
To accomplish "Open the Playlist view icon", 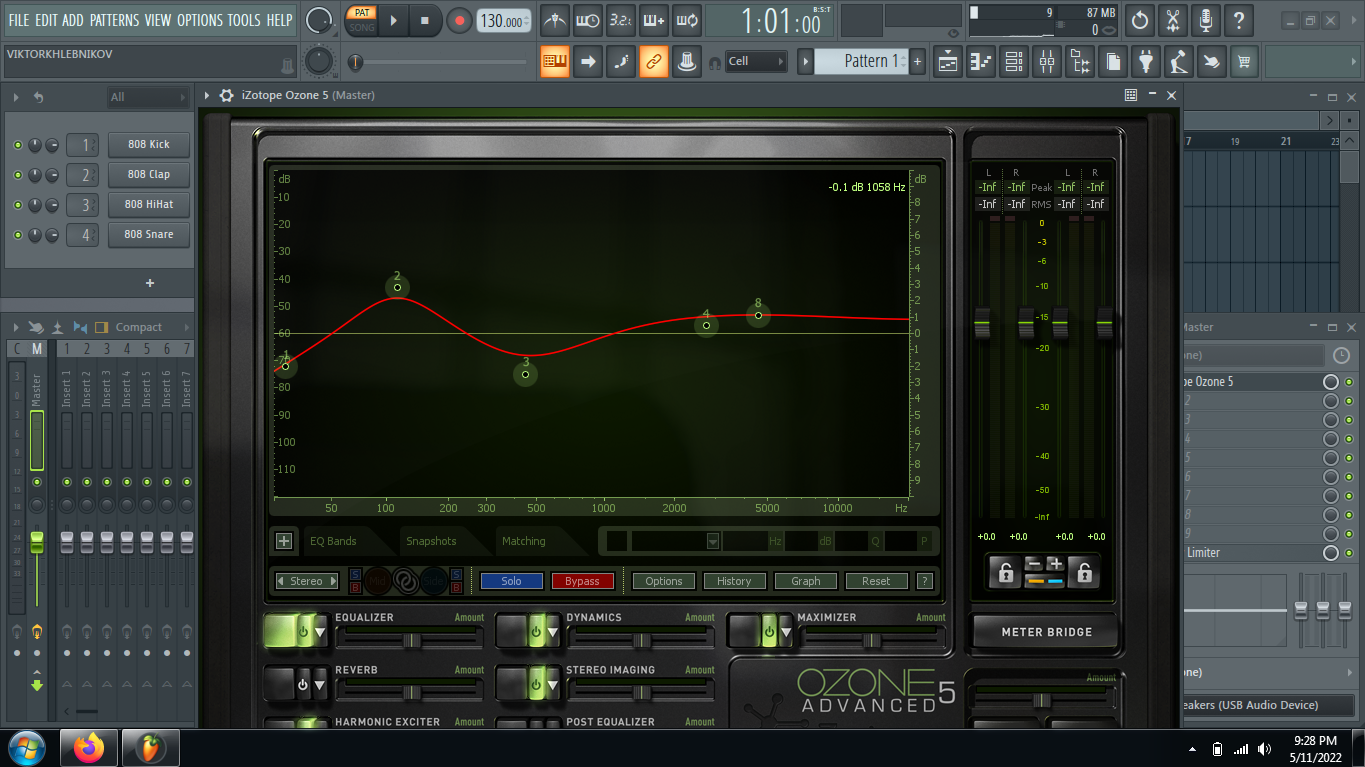I will 948,62.
